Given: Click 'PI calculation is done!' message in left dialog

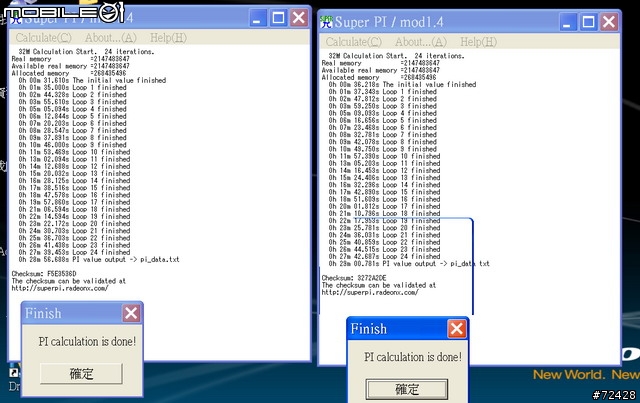Looking at the screenshot, I should 87,341.
